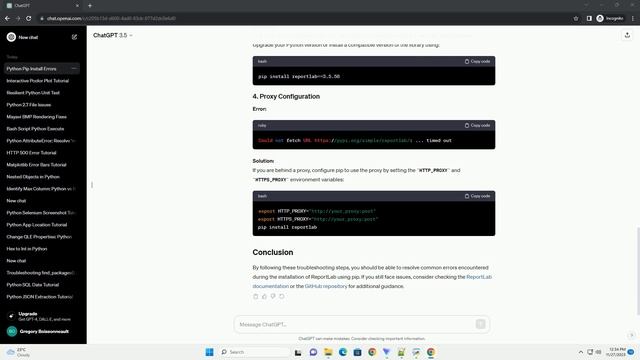Click the regenerate response icon
The height and width of the screenshot is (360, 640).
pos(282,296)
